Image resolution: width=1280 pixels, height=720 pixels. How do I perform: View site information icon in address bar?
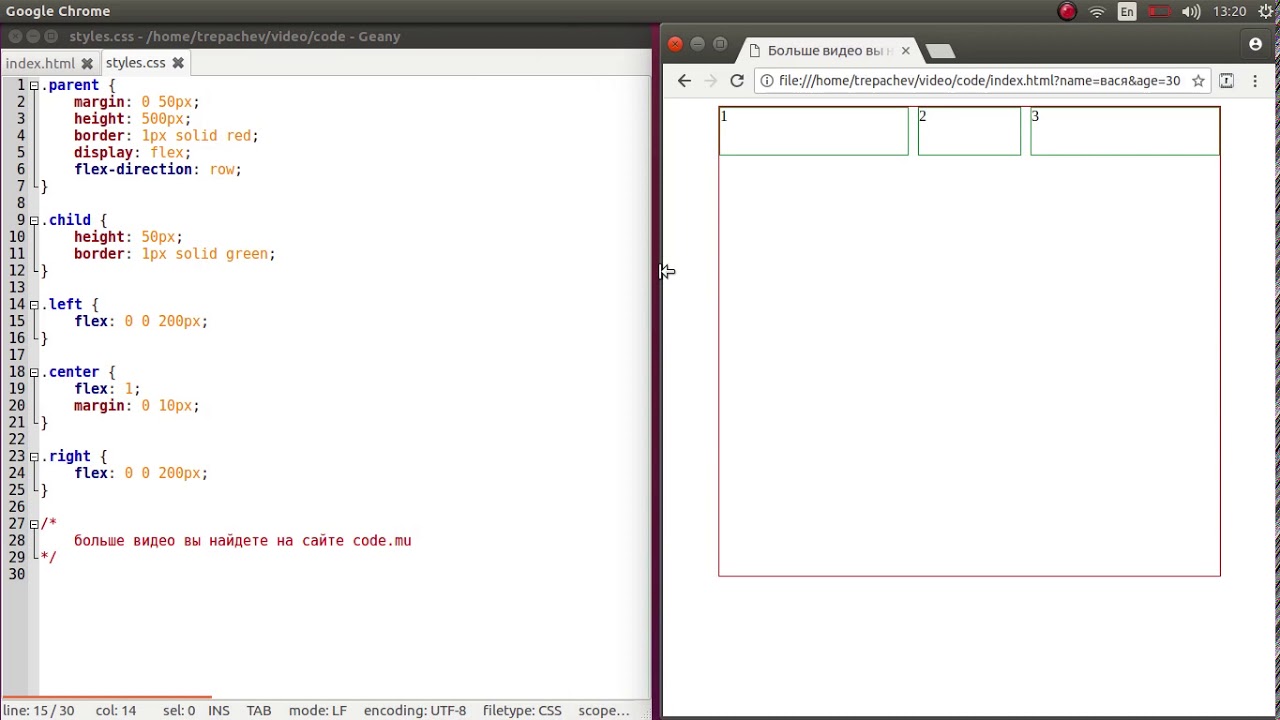click(766, 81)
